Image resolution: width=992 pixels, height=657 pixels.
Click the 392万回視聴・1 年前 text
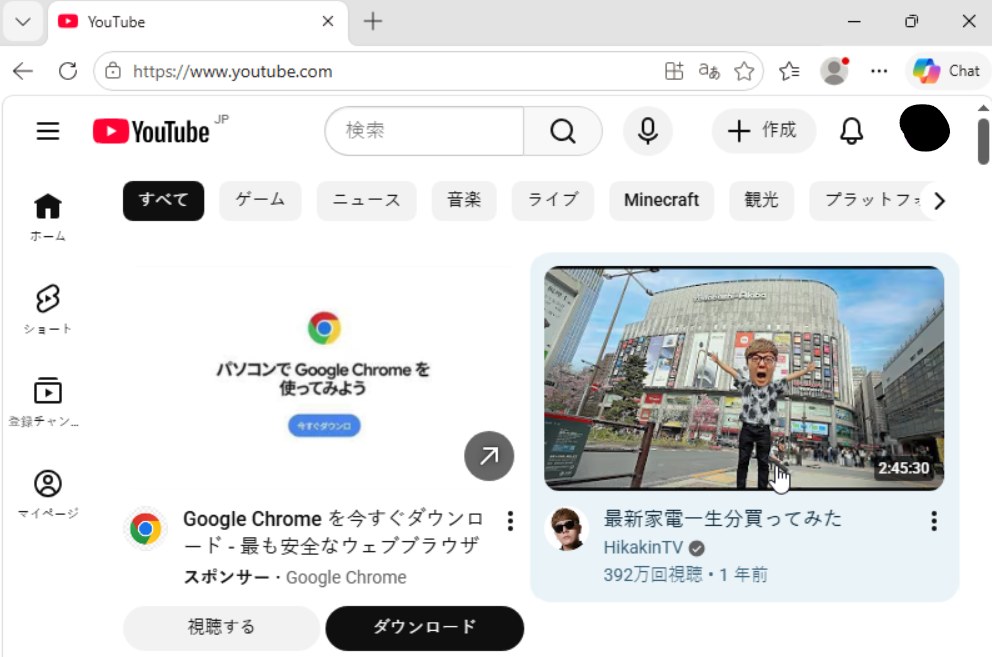(685, 575)
